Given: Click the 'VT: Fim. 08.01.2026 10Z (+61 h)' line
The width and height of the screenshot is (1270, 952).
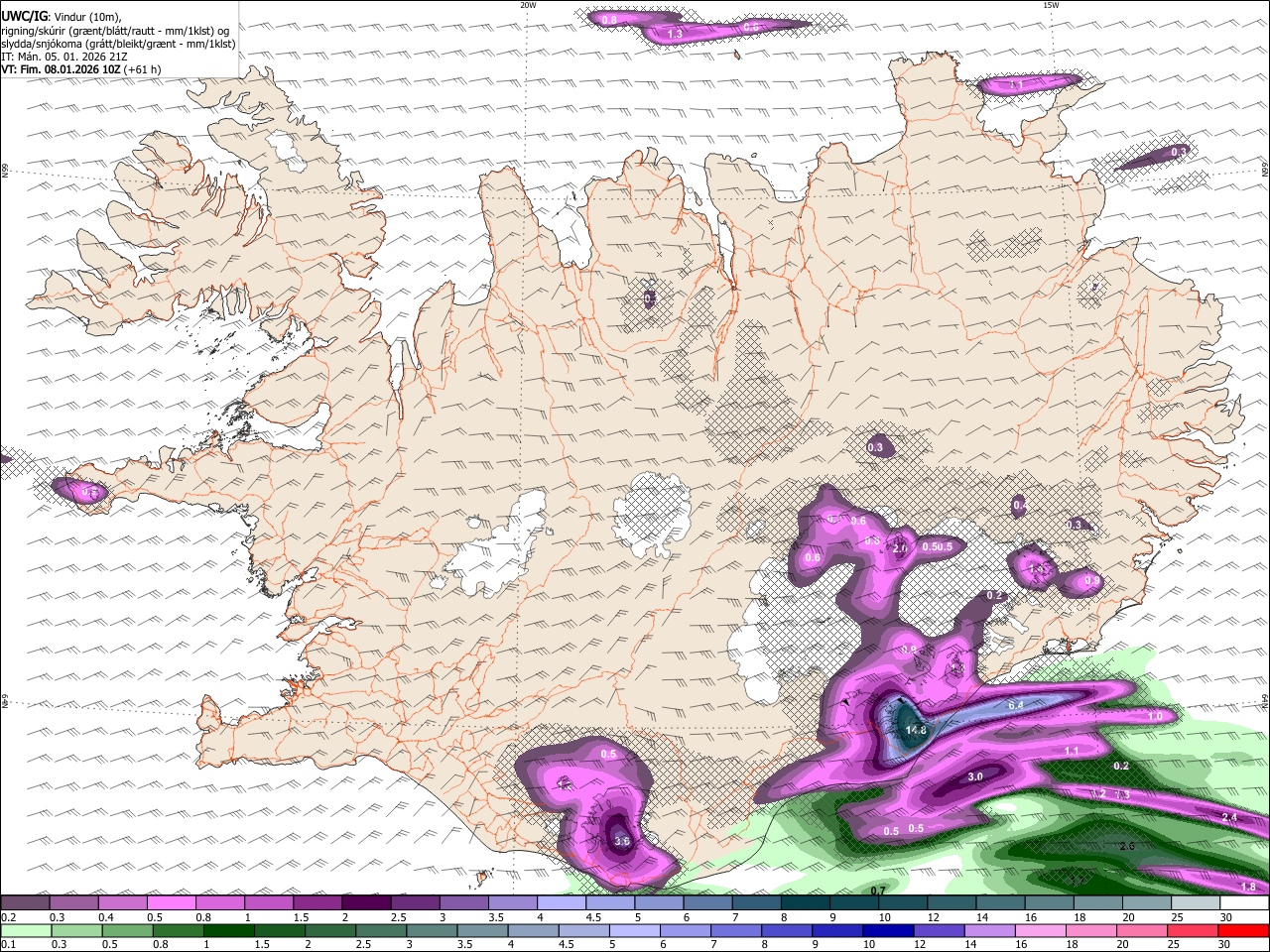Looking at the screenshot, I should tap(81, 69).
